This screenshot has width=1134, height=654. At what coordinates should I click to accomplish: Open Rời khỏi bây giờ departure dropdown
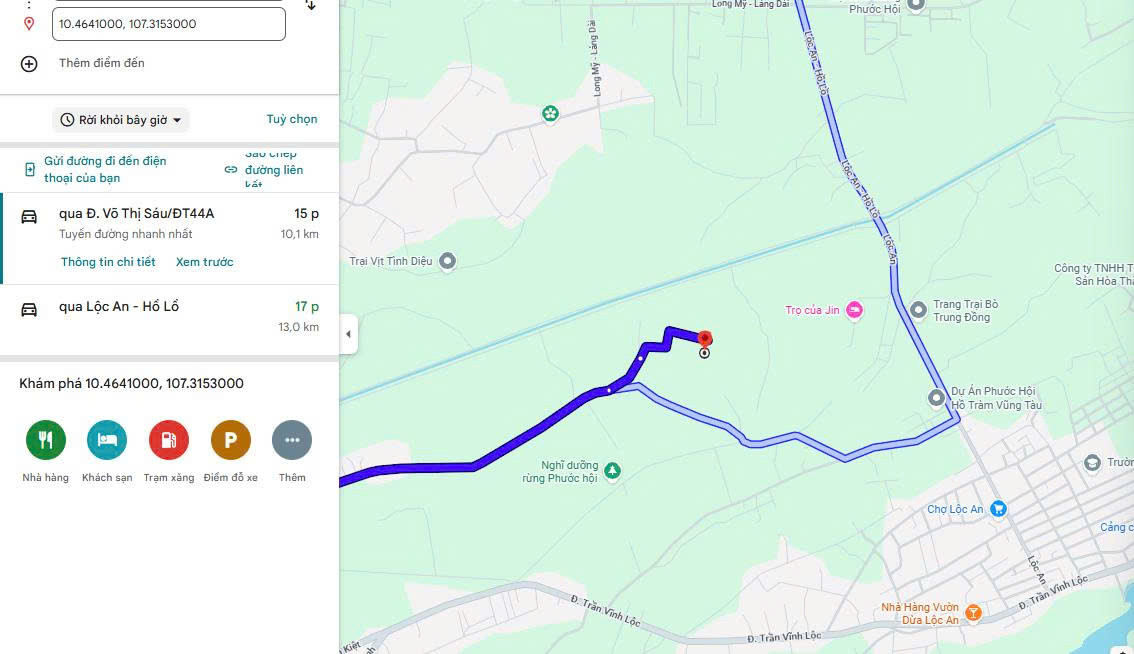[121, 120]
